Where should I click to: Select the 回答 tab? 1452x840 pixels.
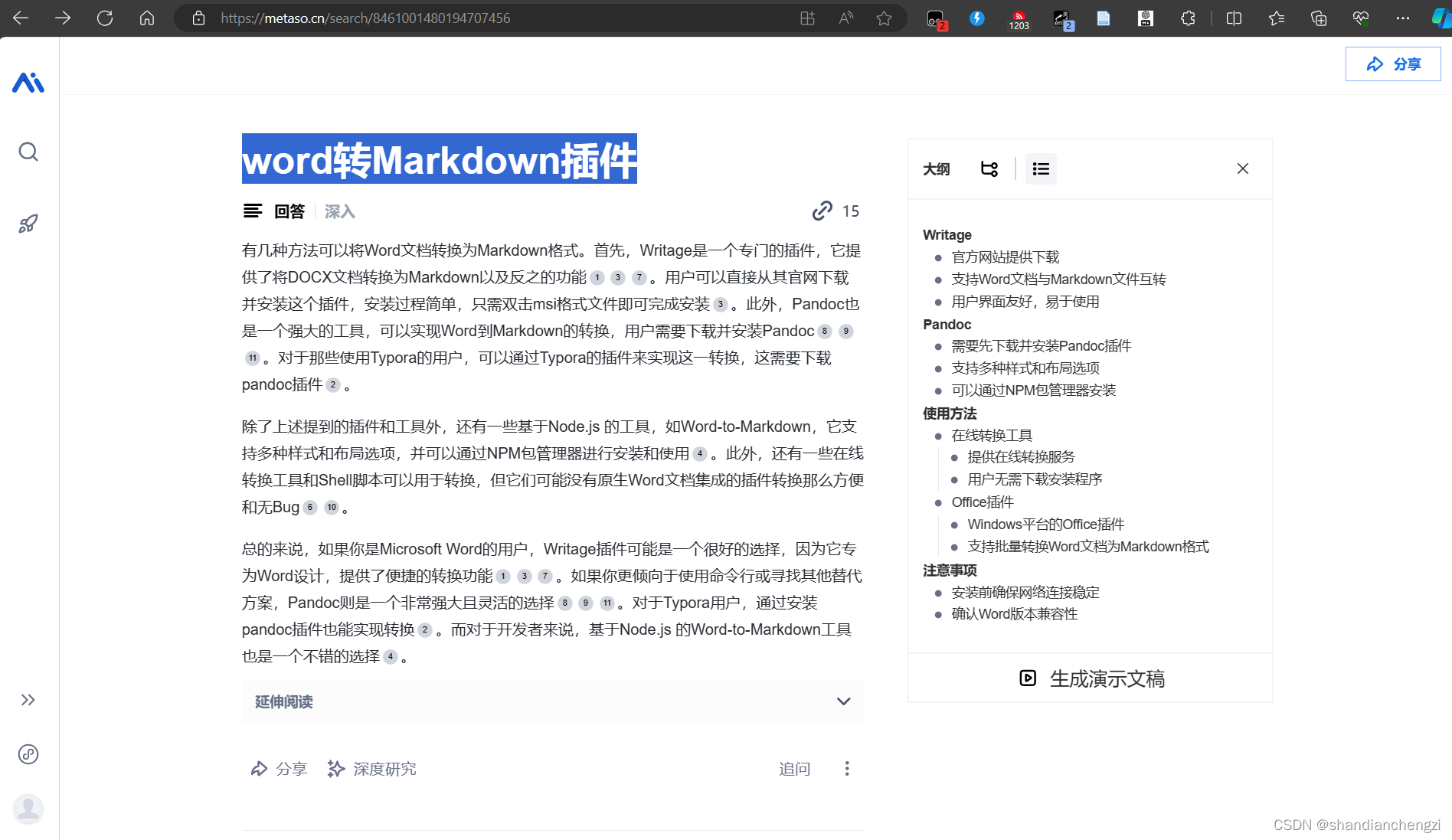click(289, 211)
